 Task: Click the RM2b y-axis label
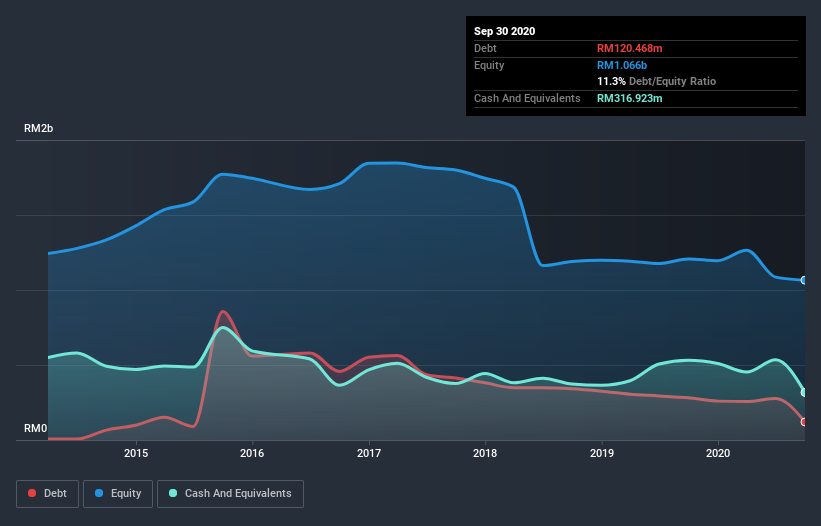click(38, 128)
